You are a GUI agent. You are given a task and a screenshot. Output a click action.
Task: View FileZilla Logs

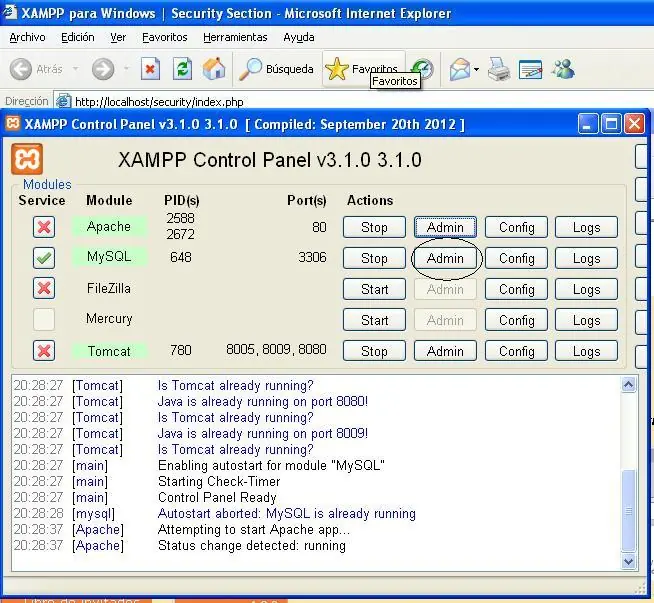click(x=586, y=289)
